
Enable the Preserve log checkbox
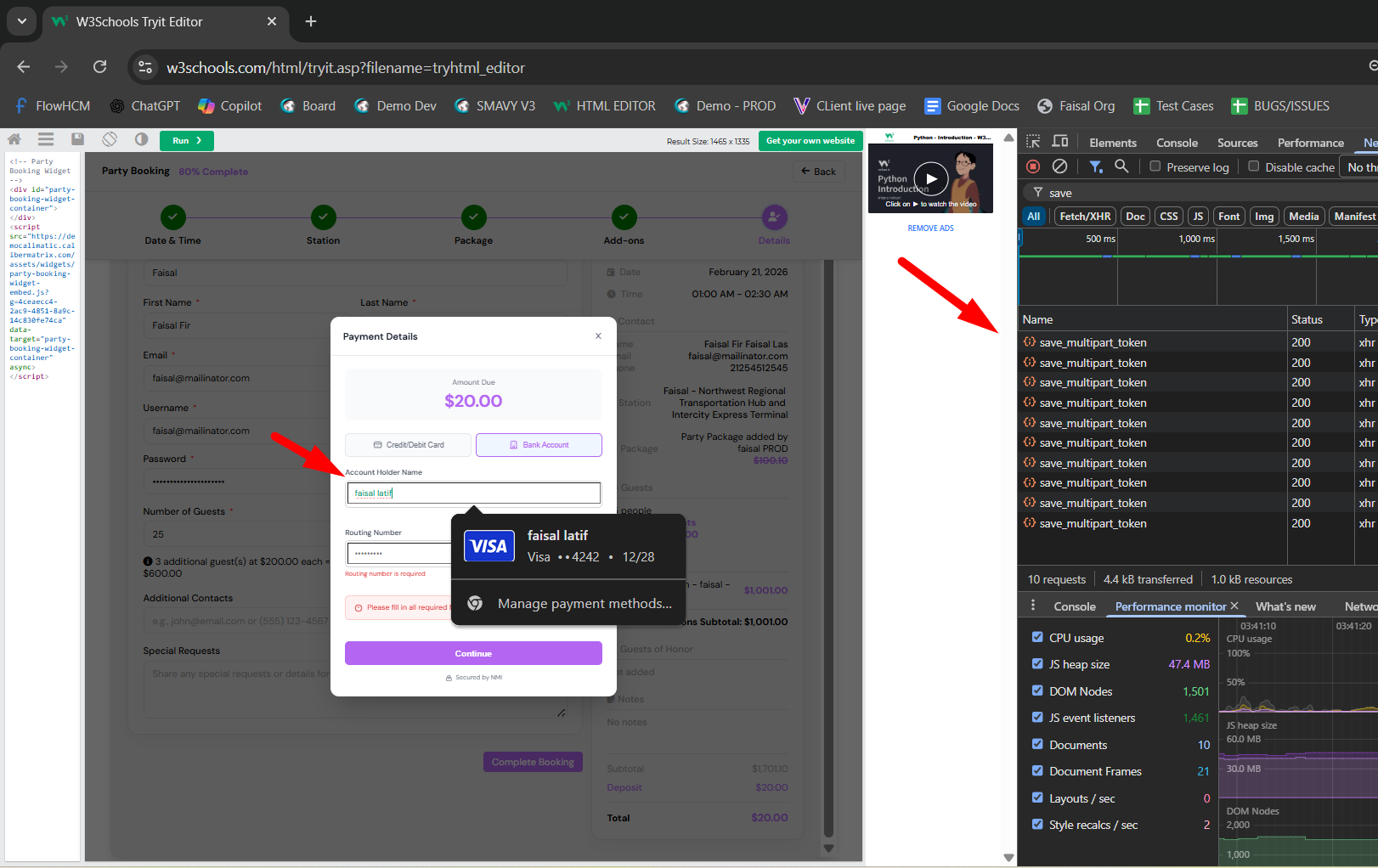(x=1155, y=166)
